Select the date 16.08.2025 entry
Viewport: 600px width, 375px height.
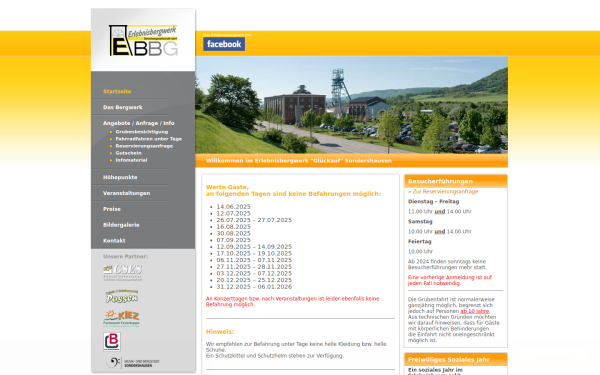[x=233, y=227]
